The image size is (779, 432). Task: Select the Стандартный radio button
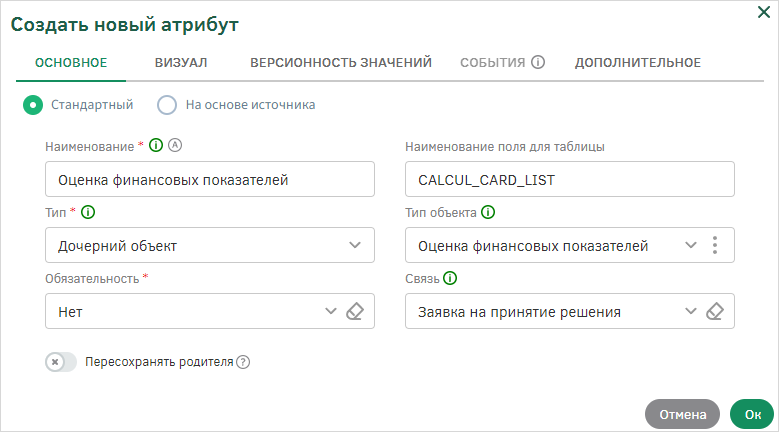pos(33,105)
